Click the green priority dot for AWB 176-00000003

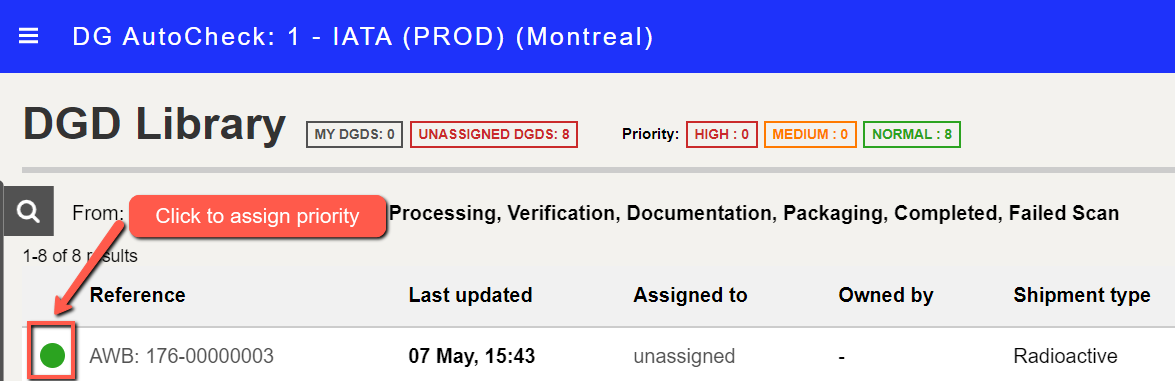point(52,355)
